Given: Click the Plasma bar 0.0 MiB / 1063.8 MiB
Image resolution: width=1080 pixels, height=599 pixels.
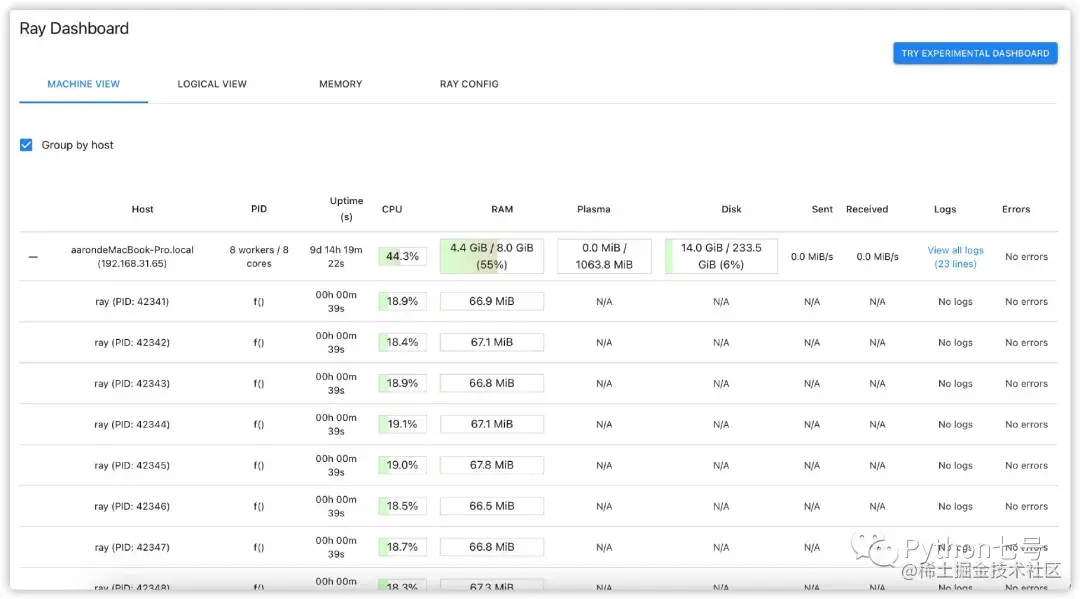Looking at the screenshot, I should (x=604, y=256).
